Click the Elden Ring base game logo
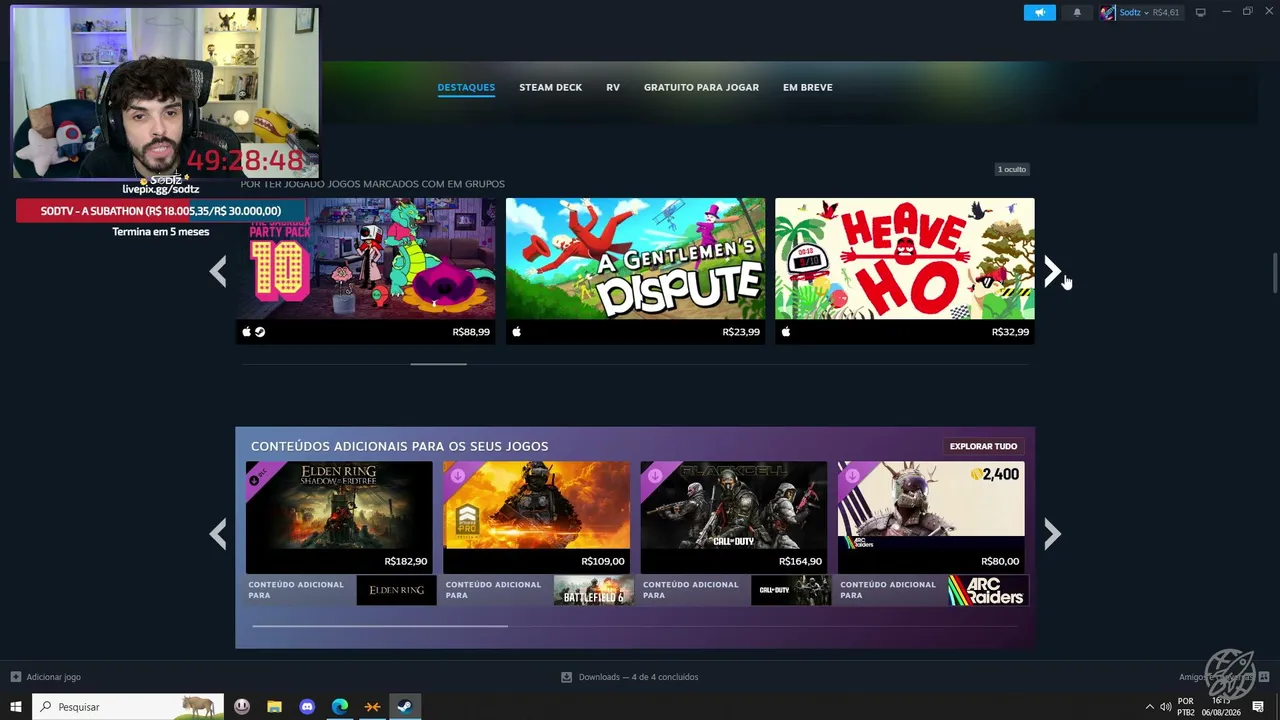The width and height of the screenshot is (1280, 720). (x=396, y=590)
